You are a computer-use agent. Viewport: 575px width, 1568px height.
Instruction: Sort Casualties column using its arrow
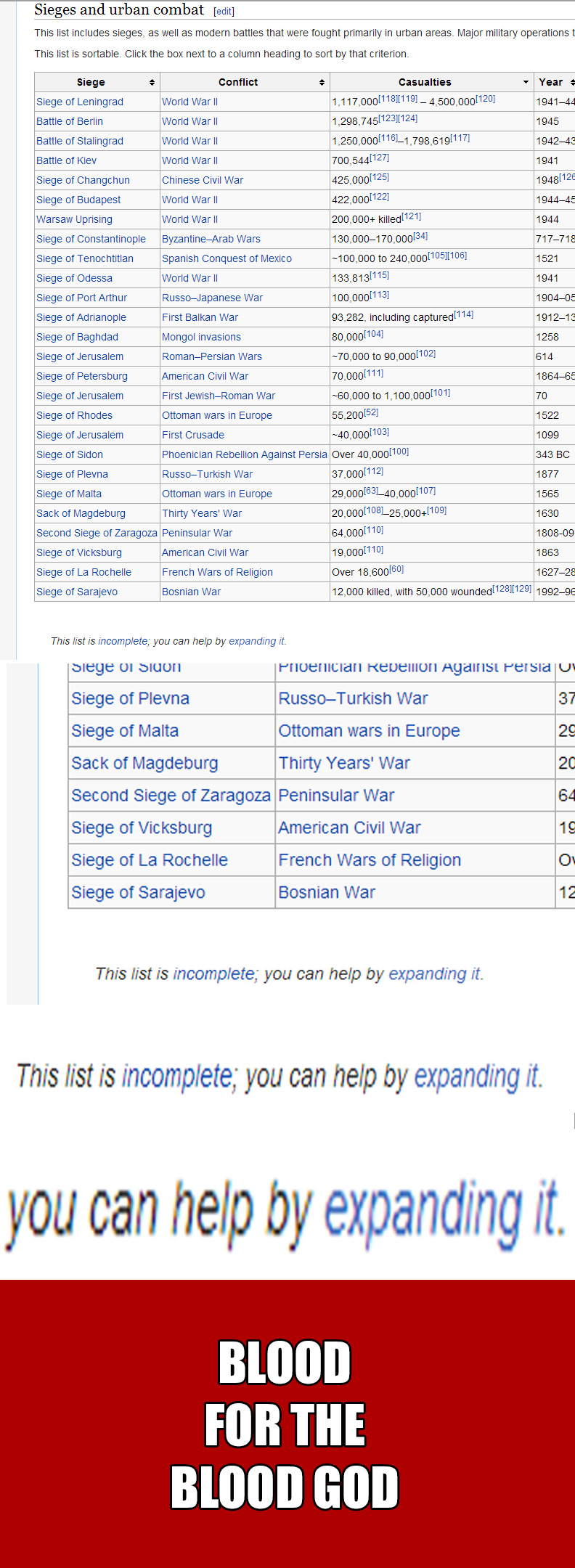pos(526,83)
